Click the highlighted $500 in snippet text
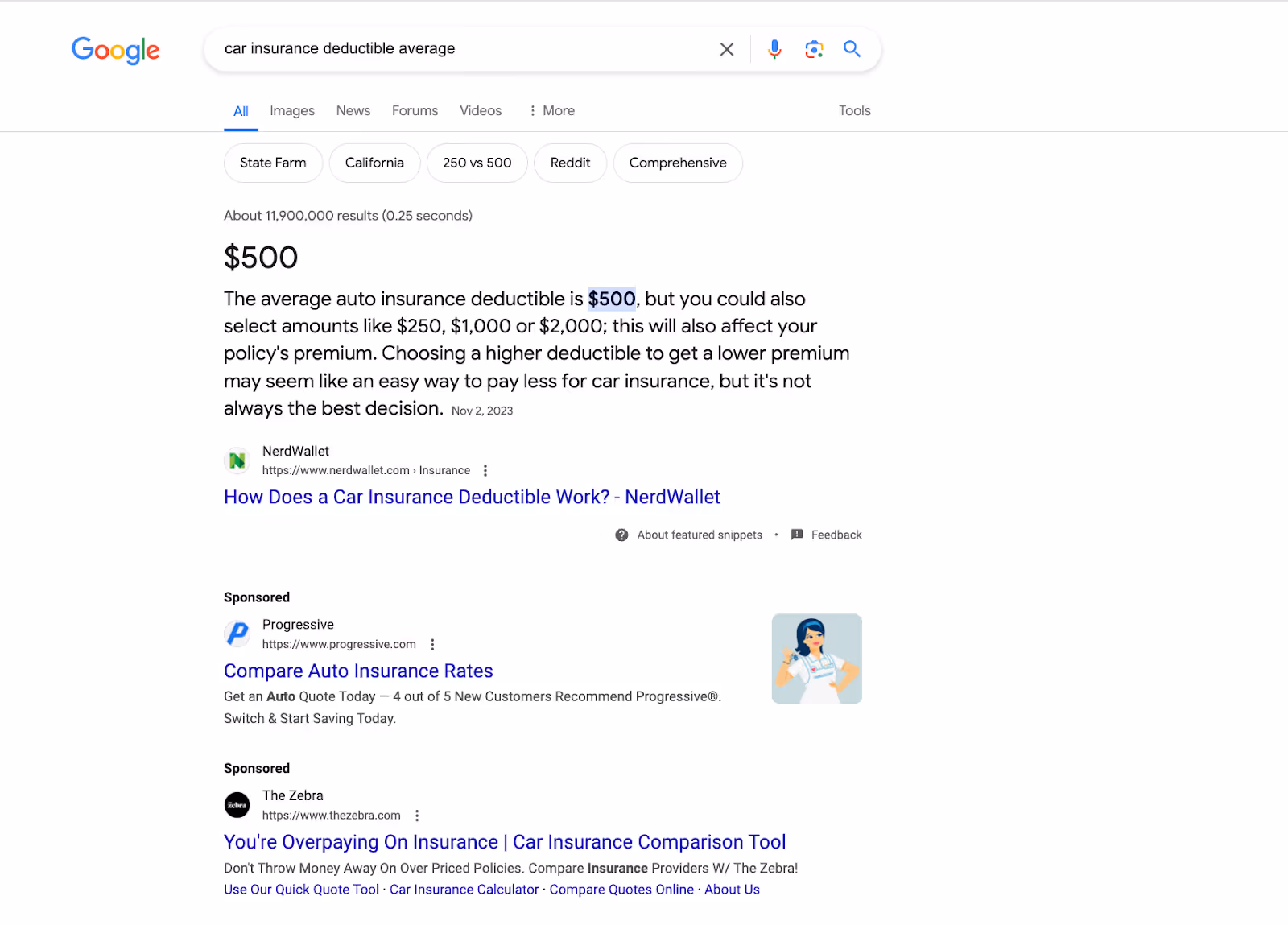 click(612, 299)
